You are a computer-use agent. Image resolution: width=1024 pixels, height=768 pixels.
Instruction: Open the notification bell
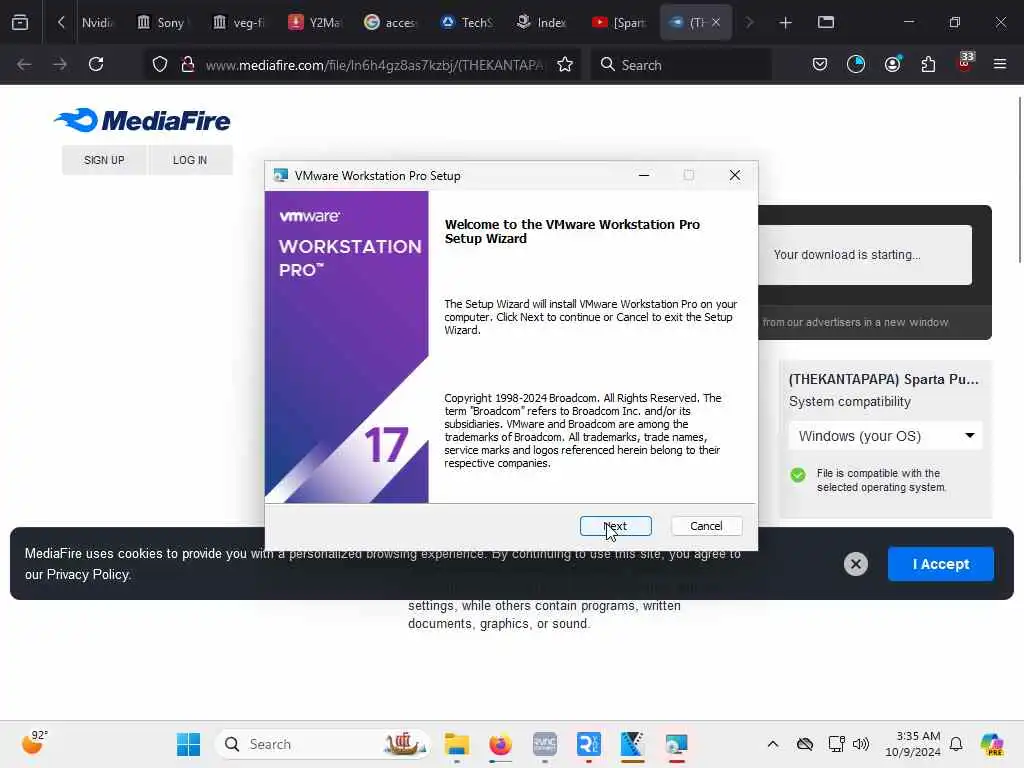pos(956,744)
